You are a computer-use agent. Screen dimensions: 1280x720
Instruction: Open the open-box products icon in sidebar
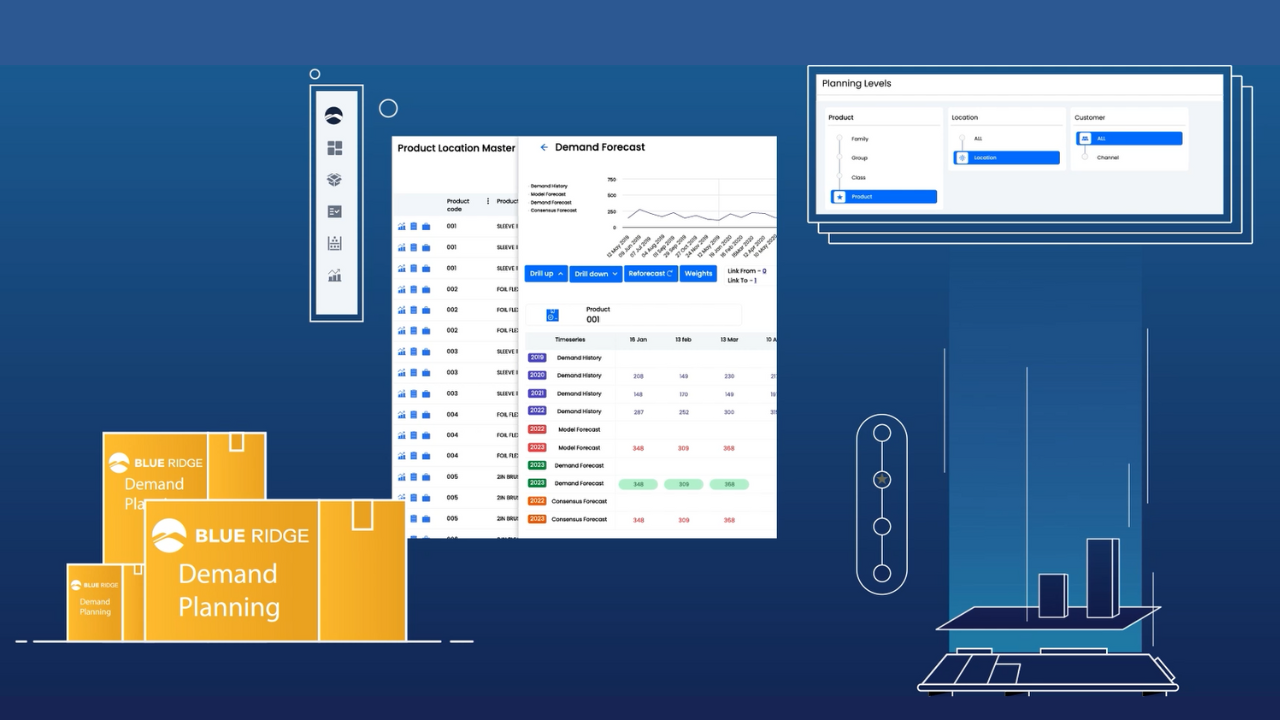[x=335, y=180]
